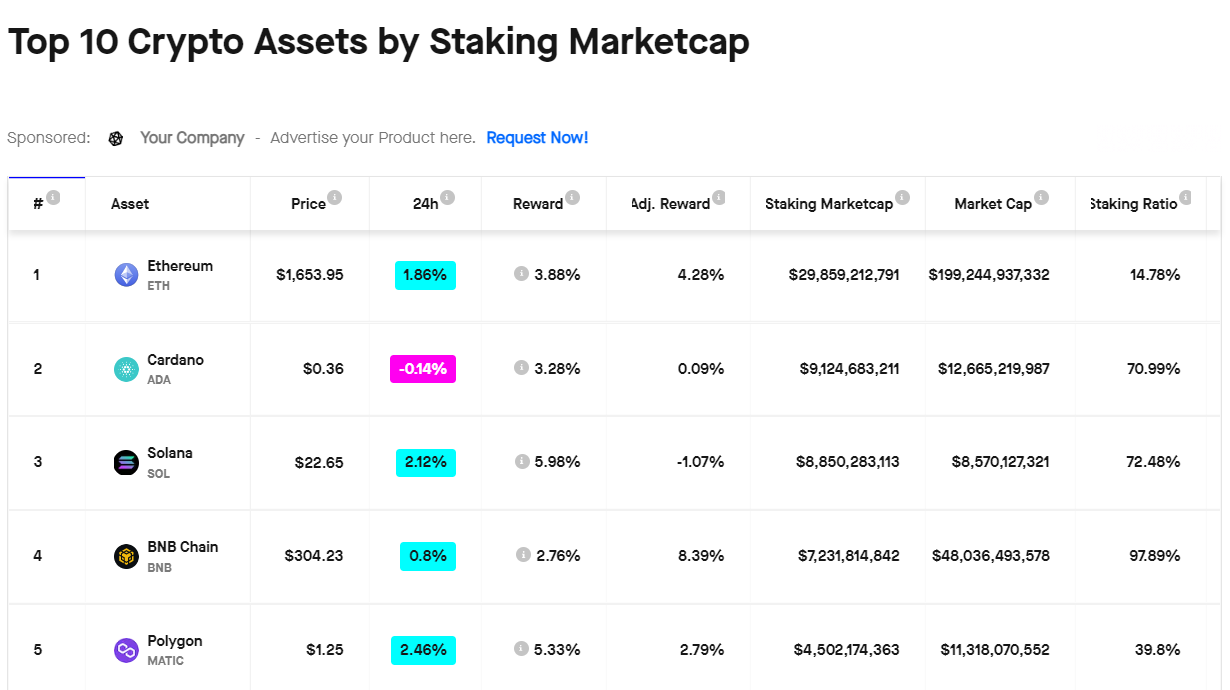1230x690 pixels.
Task: Click the Solana coin logo icon
Action: [126, 462]
